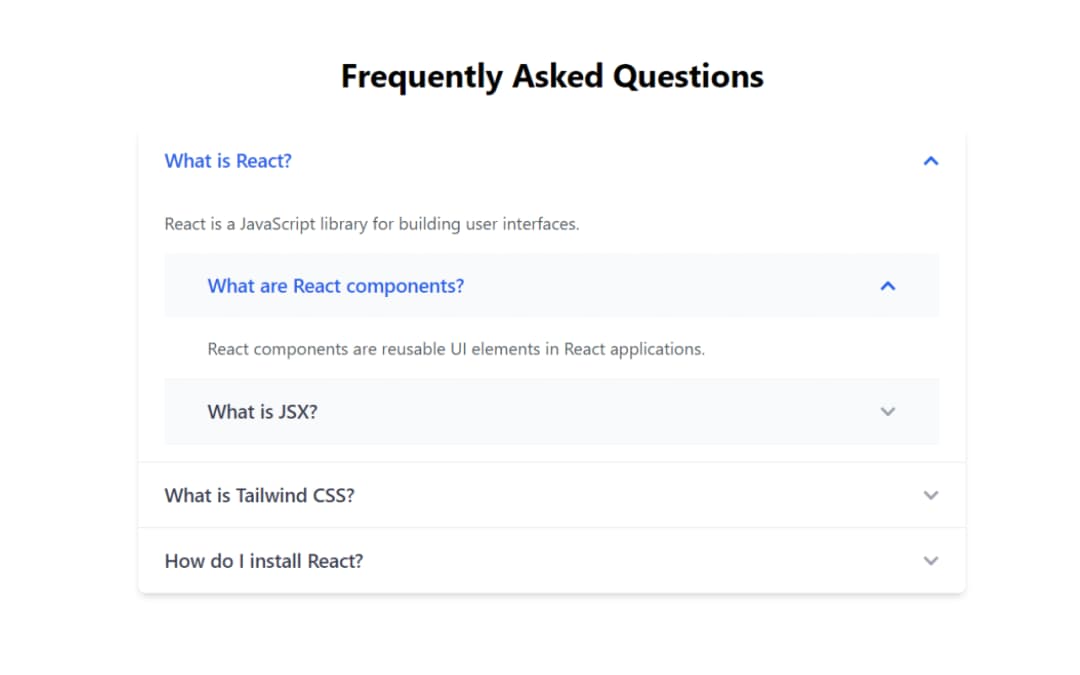Click the chevron icon for Tailwind CSS question
Screen dimensions: 1080x675
[x=931, y=495]
